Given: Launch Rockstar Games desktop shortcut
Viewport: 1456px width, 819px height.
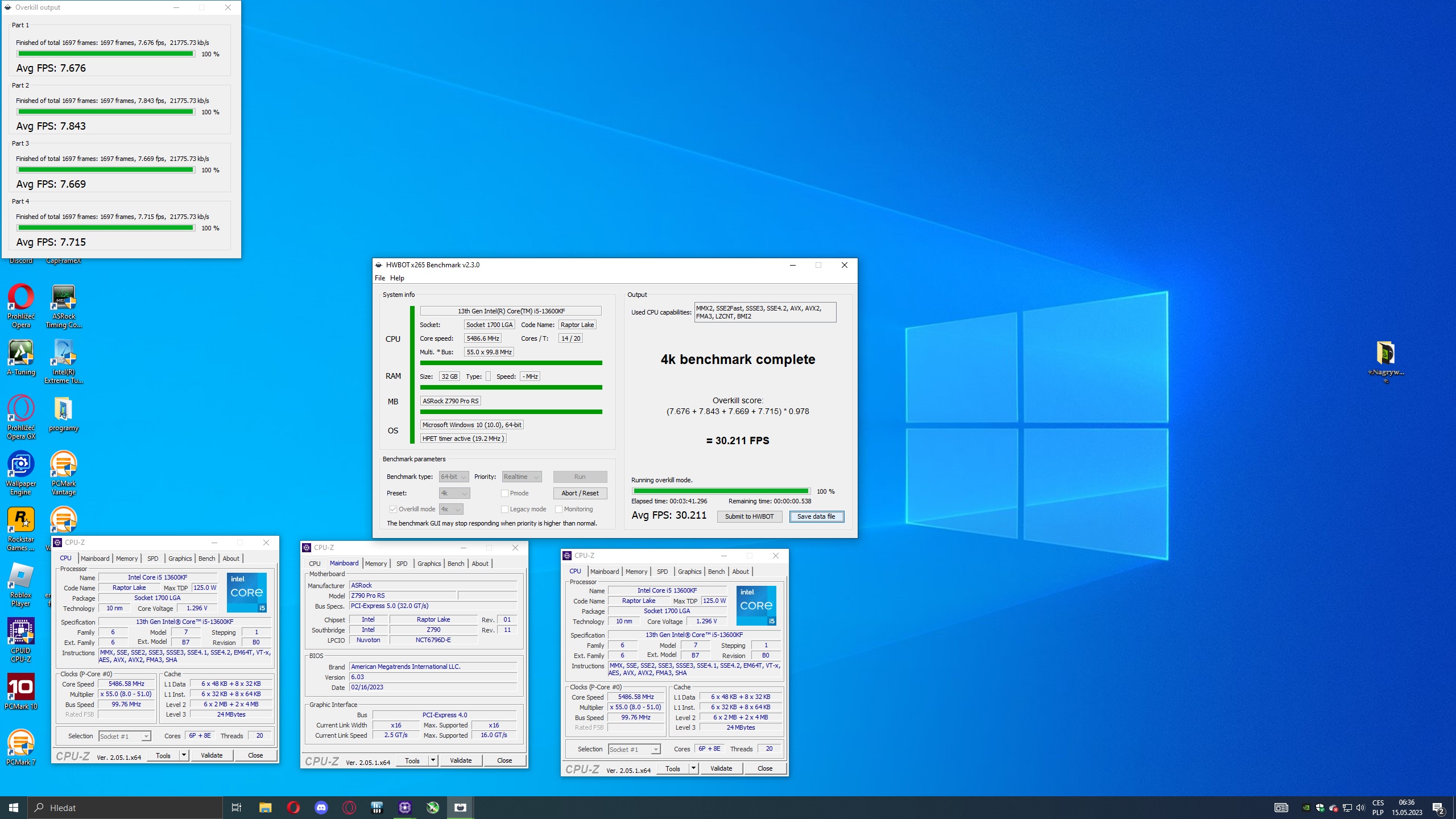Looking at the screenshot, I should (x=21, y=529).
